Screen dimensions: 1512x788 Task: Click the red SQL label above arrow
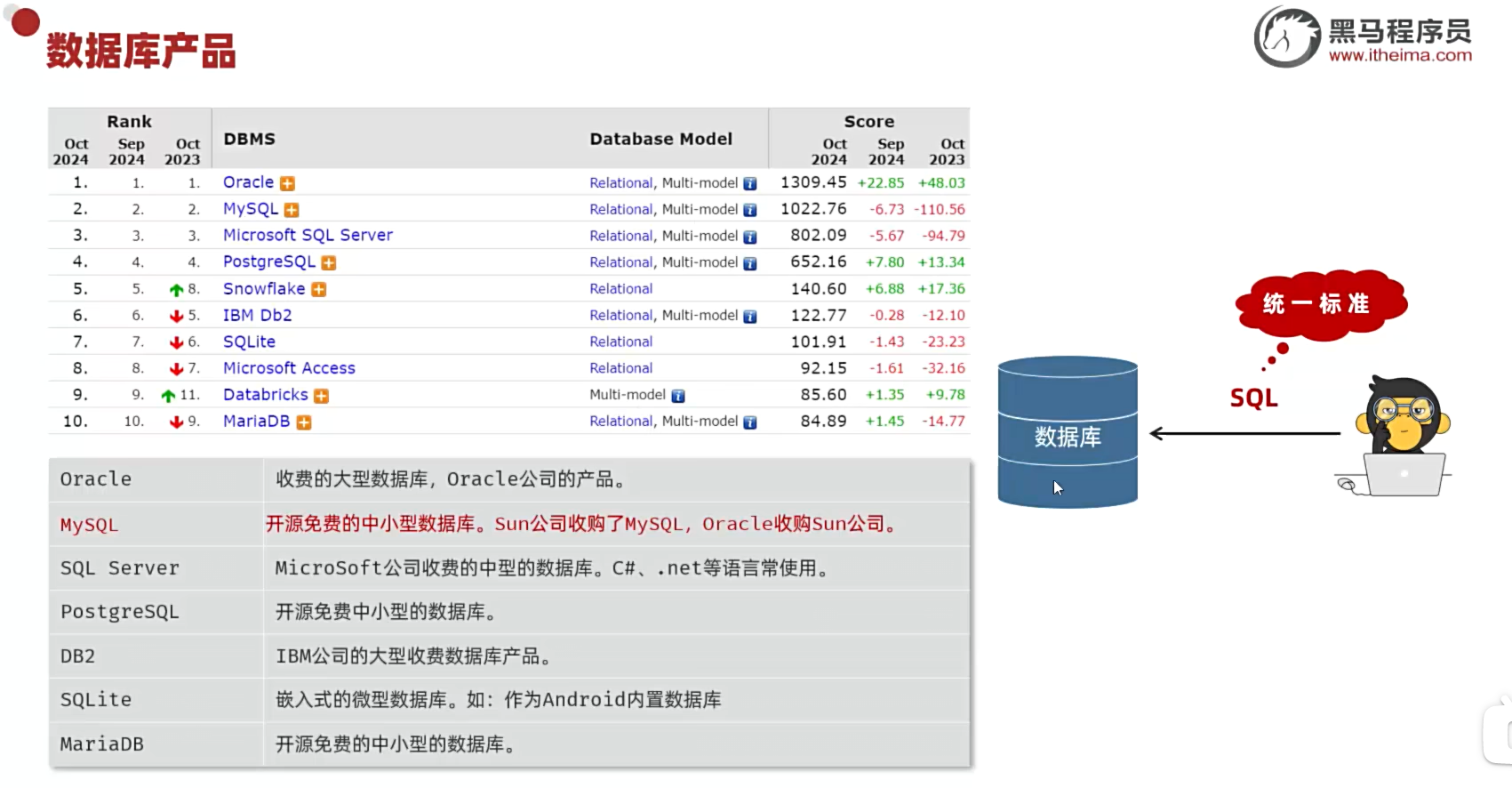coord(1253,398)
